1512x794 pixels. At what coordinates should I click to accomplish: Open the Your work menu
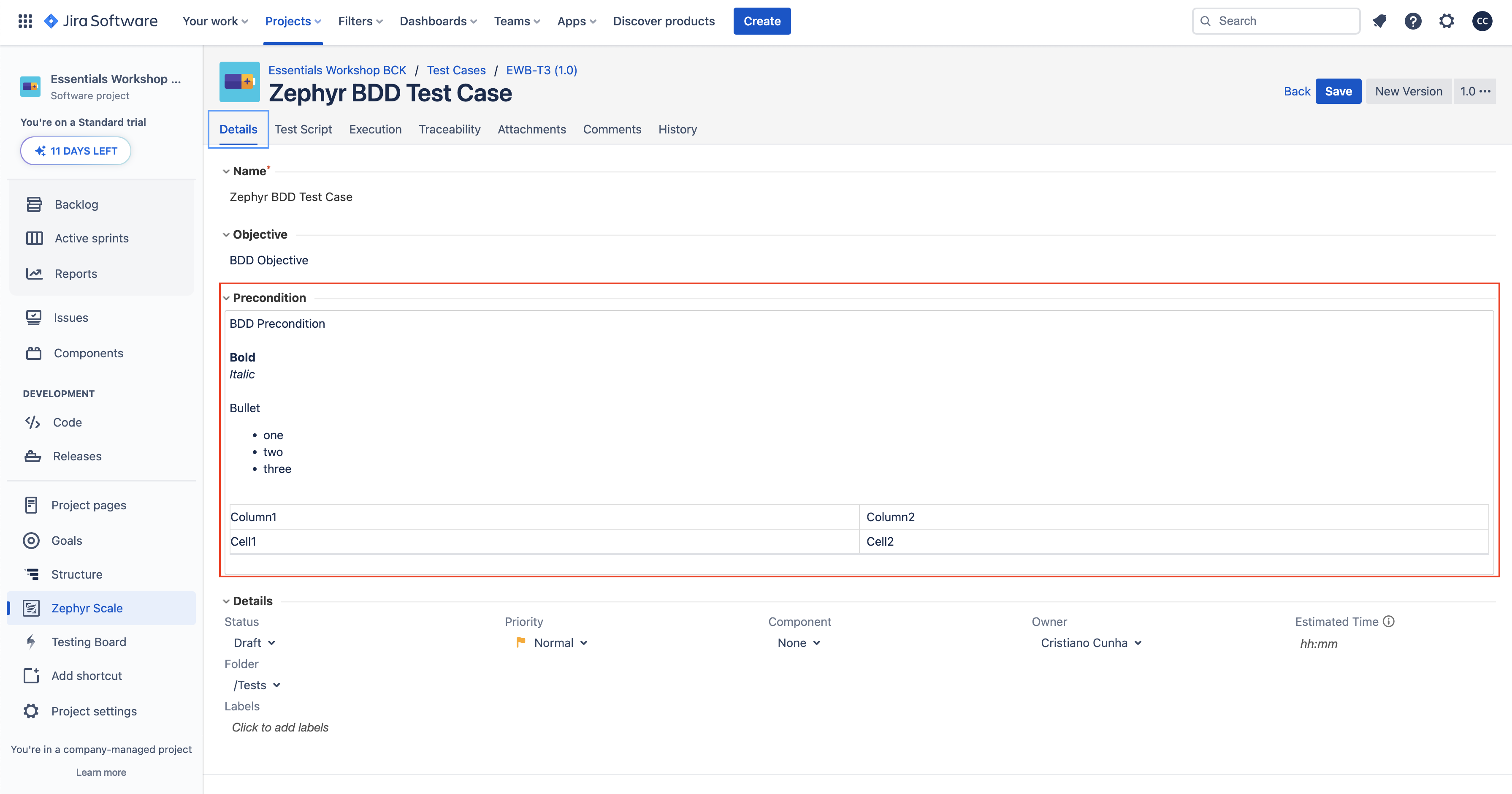pos(215,21)
